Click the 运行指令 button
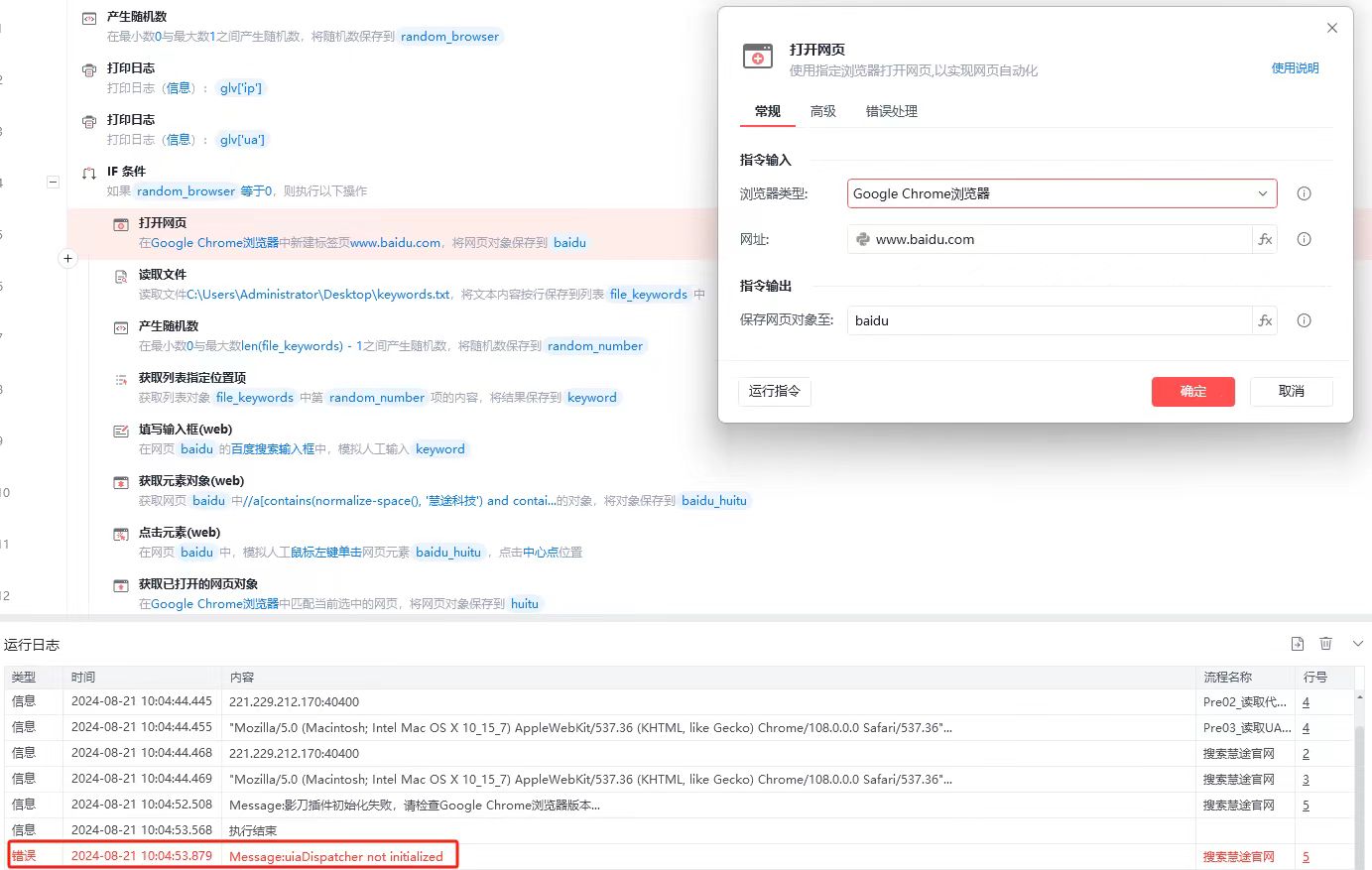Screen dimensions: 1372x870 (x=774, y=391)
